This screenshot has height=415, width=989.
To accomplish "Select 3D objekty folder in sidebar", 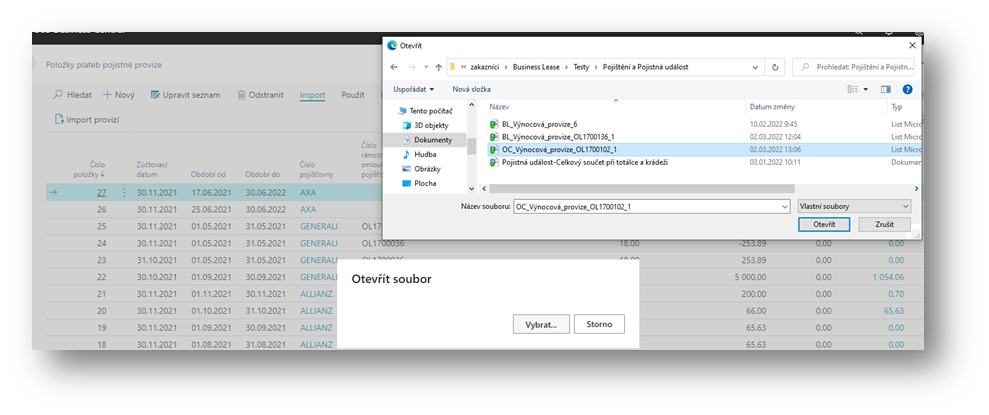I will 432,125.
